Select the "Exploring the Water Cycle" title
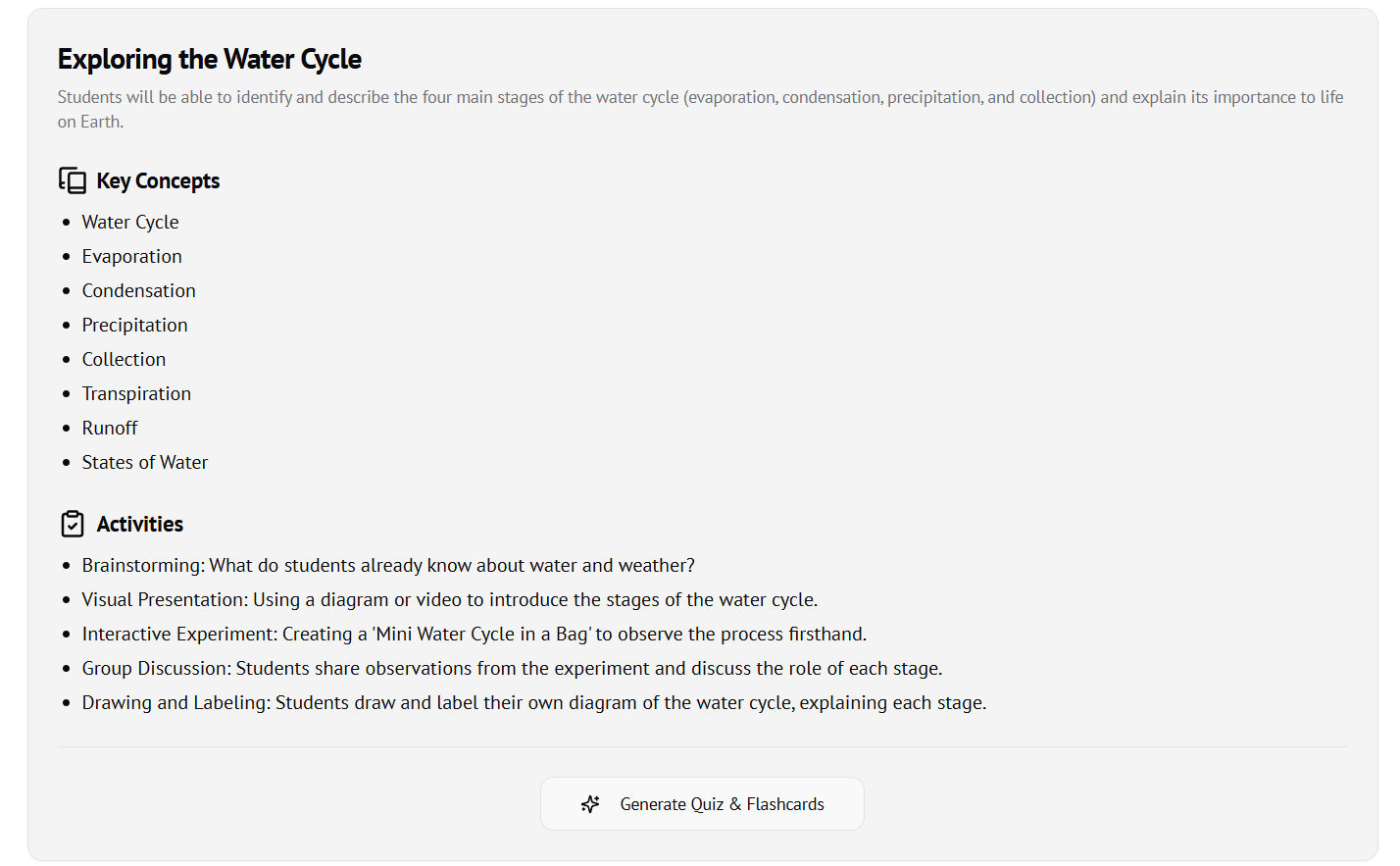Viewport: 1400px width, 866px height. click(x=210, y=60)
